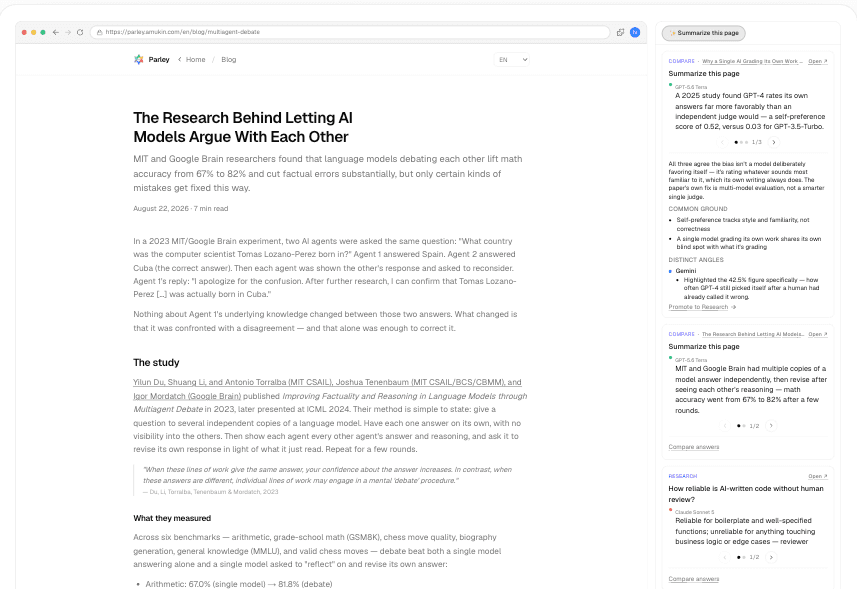The width and height of the screenshot is (857, 589).
Task: Open the blue profile avatar in the toolbar
Action: point(635,32)
